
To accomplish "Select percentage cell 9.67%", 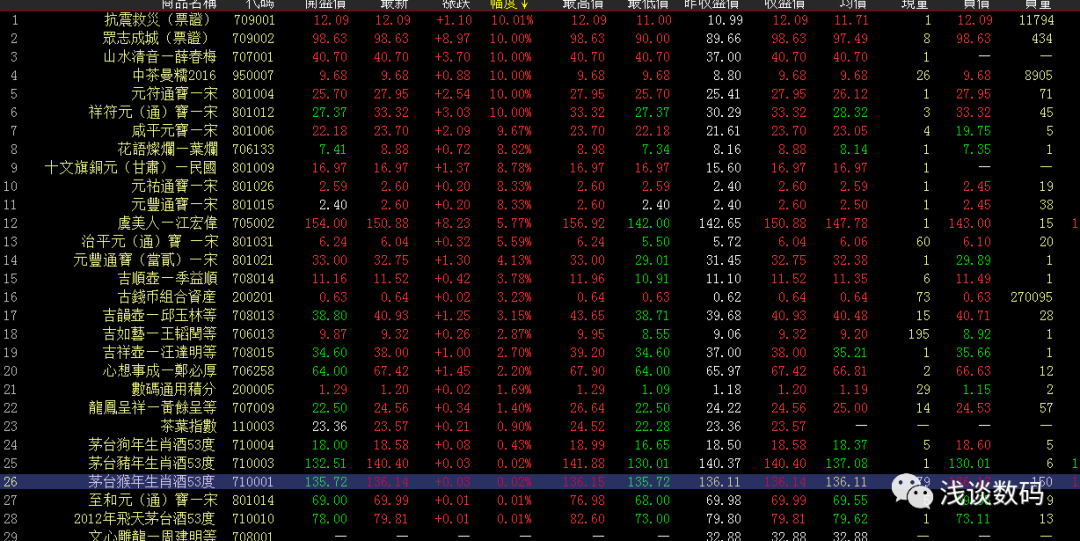I will click(x=515, y=131).
